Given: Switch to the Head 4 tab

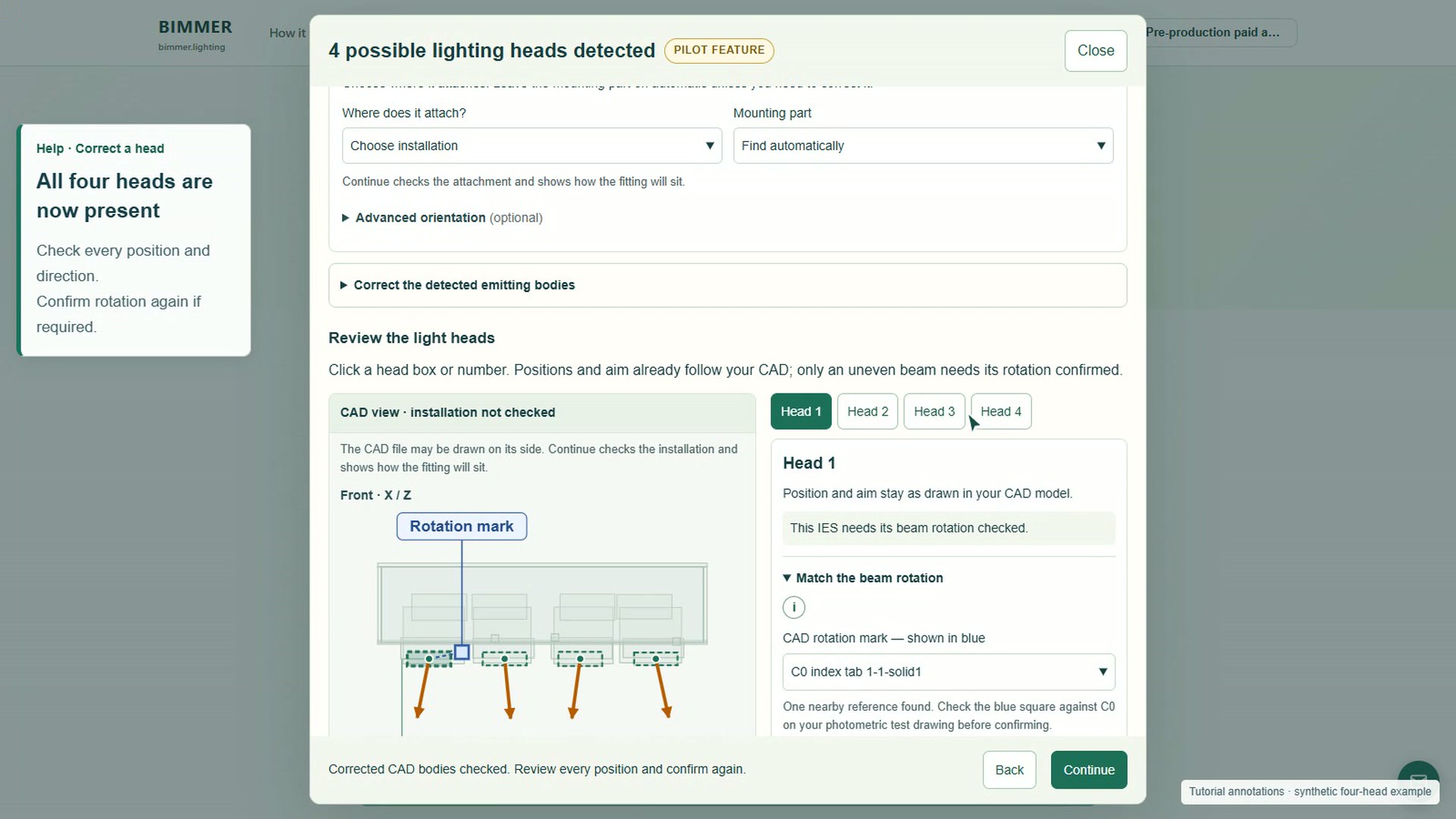Looking at the screenshot, I should pyautogui.click(x=1001, y=412).
